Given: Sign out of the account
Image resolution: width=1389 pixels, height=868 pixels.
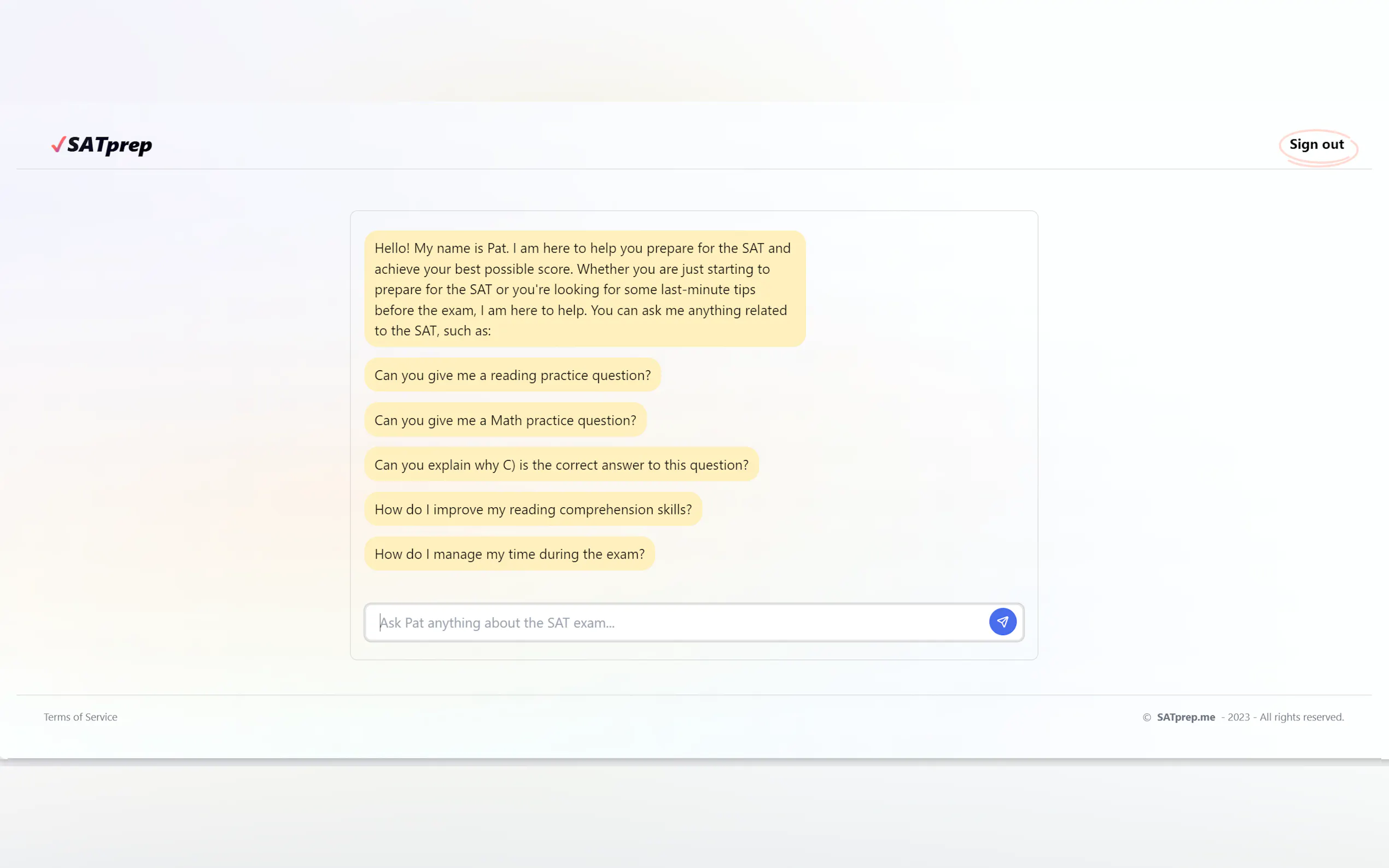Looking at the screenshot, I should (x=1316, y=145).
